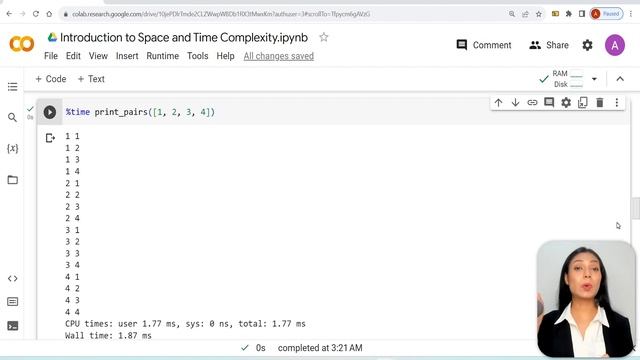Copy link to cell icon
The width and height of the screenshot is (640, 360).
tap(532, 103)
